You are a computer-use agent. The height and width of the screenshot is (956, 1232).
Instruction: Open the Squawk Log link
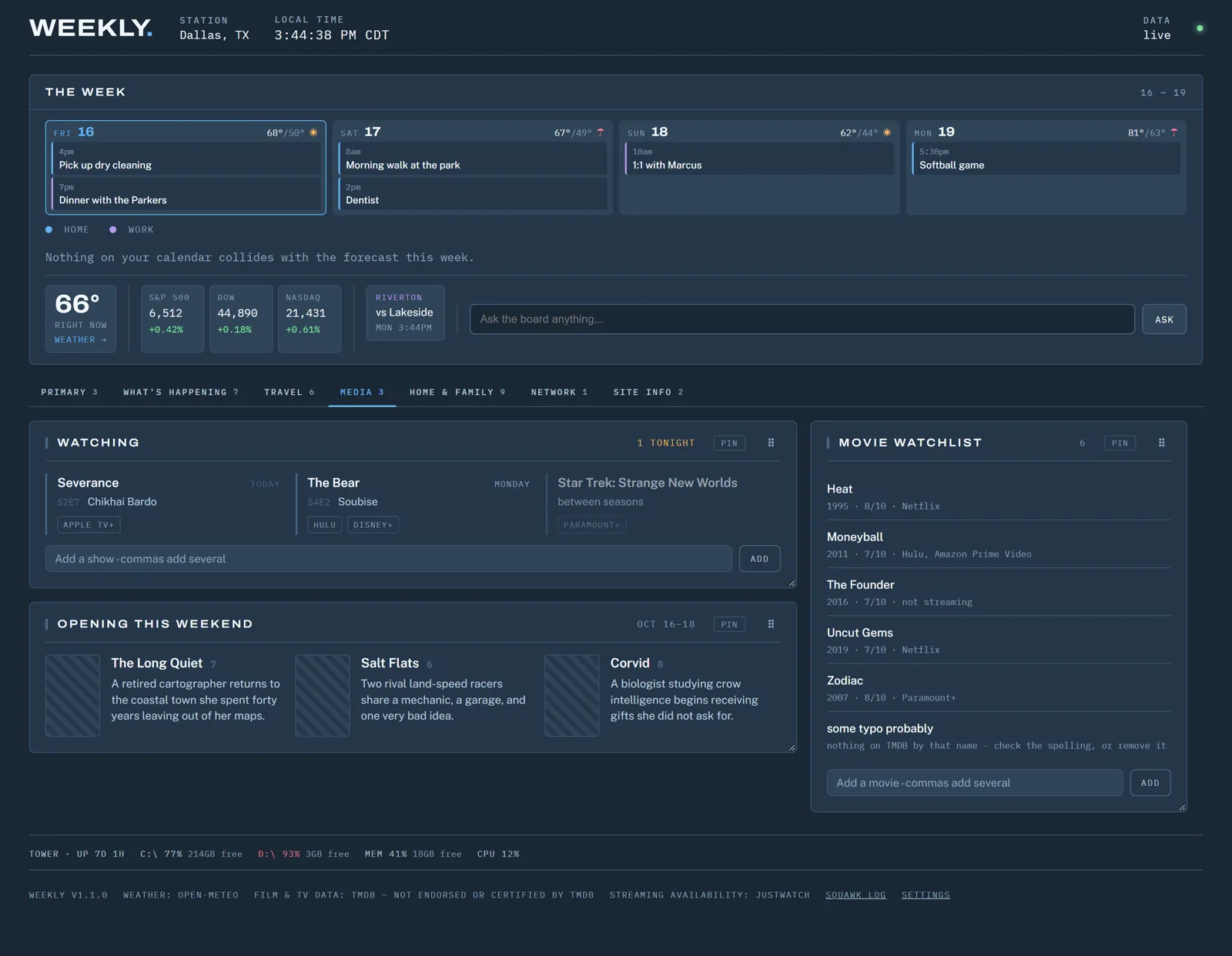[x=855, y=895]
